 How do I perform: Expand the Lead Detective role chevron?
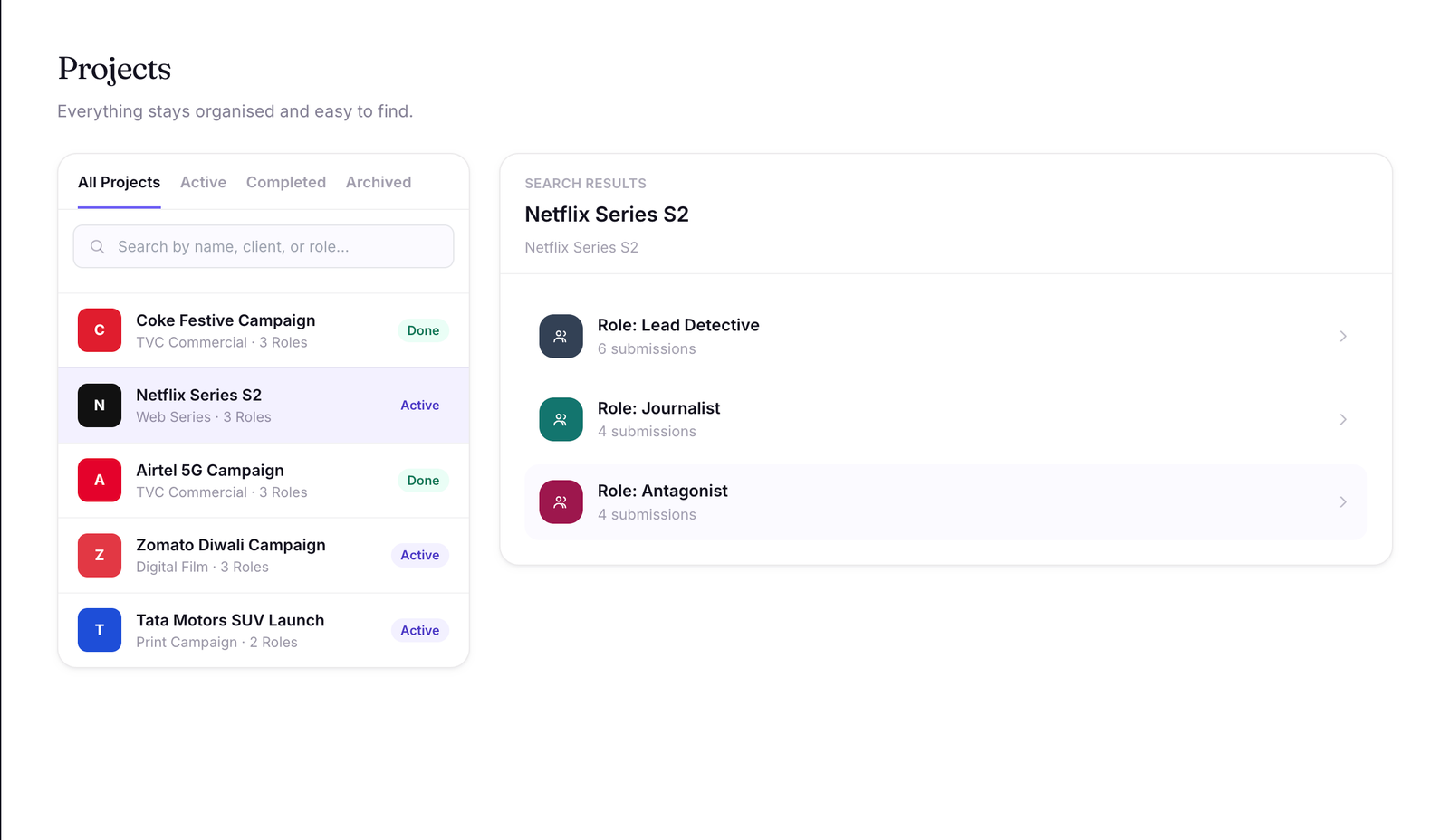click(1343, 336)
